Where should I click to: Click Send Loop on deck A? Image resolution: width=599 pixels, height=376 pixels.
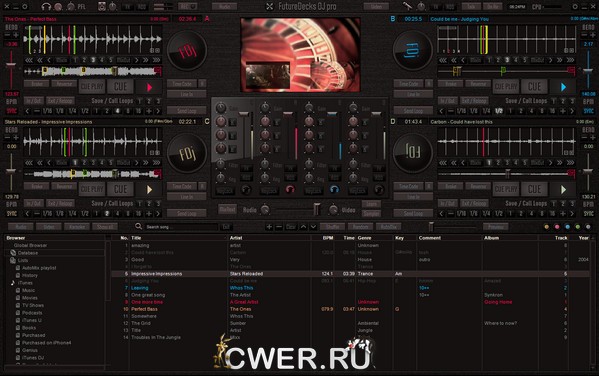pyautogui.click(x=186, y=110)
